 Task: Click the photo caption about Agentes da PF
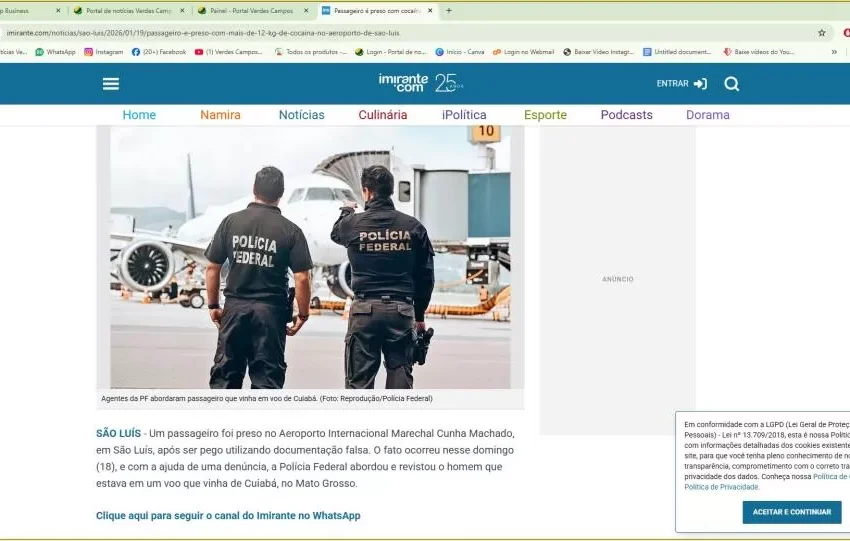[267, 398]
